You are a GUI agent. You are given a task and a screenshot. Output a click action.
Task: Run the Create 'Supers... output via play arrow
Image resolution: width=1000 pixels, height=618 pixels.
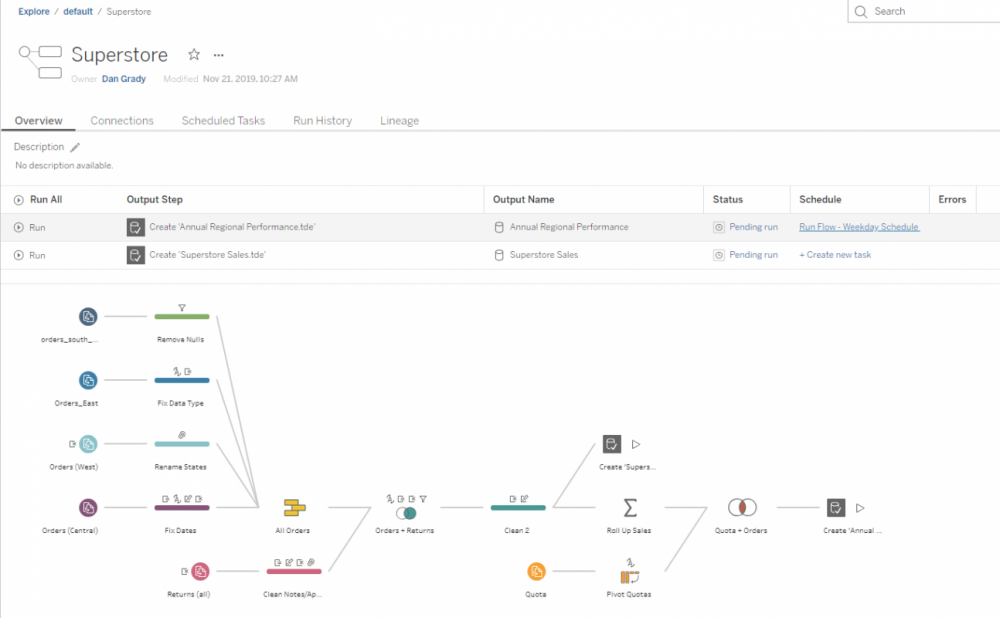636,444
